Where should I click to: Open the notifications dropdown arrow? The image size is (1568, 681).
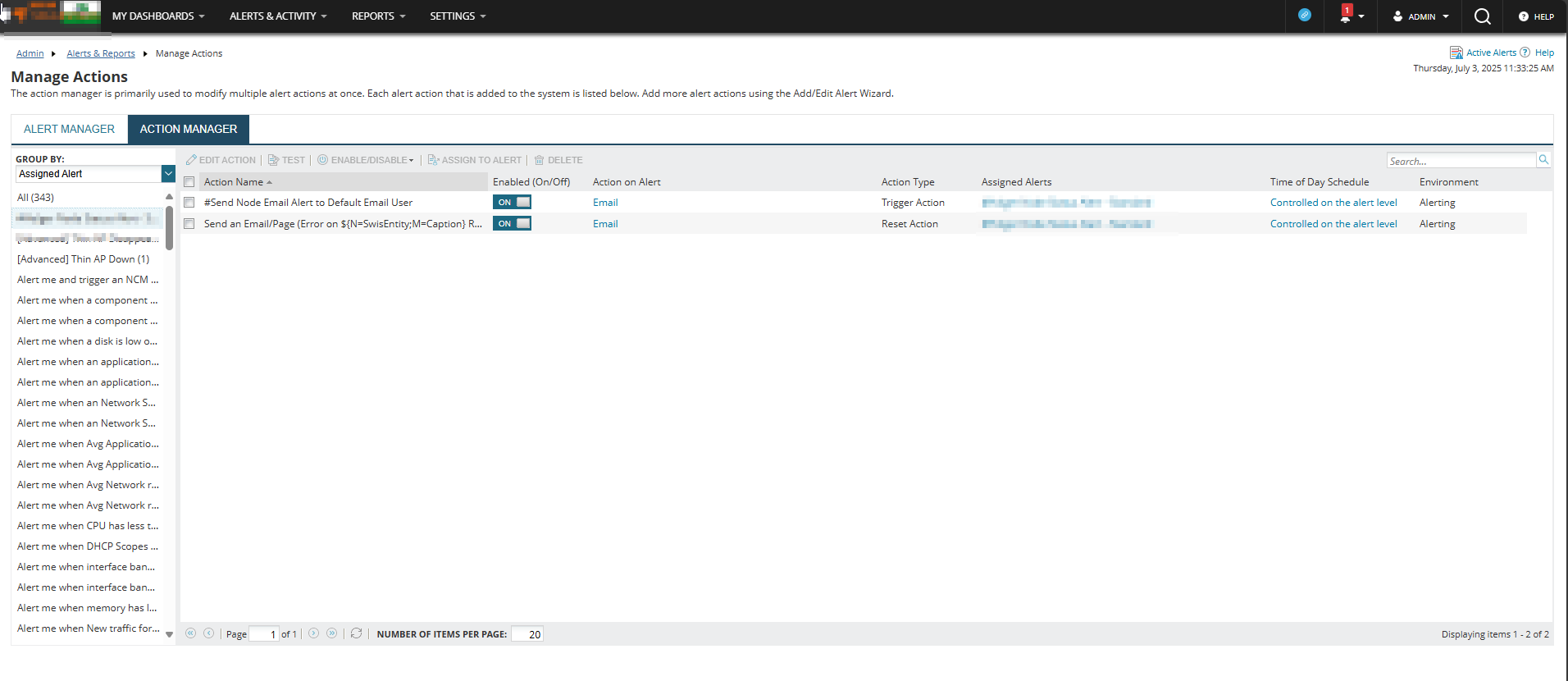point(1361,16)
